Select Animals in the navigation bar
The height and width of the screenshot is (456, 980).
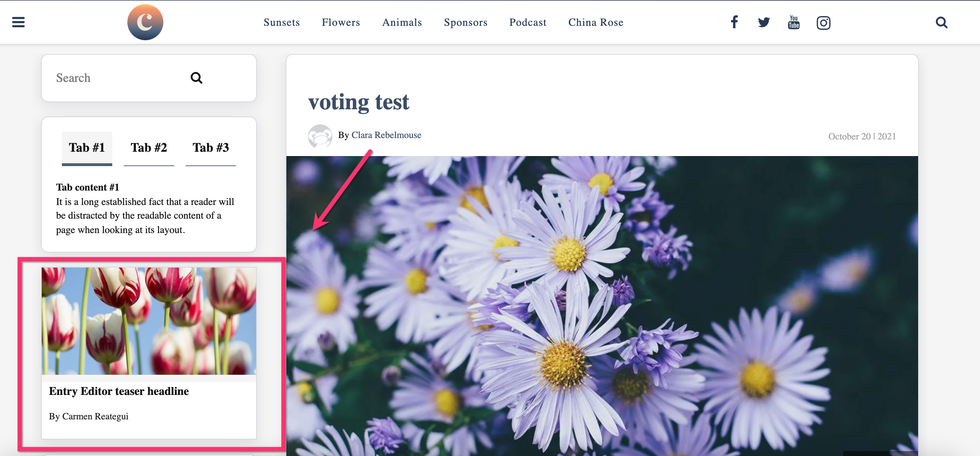(401, 22)
